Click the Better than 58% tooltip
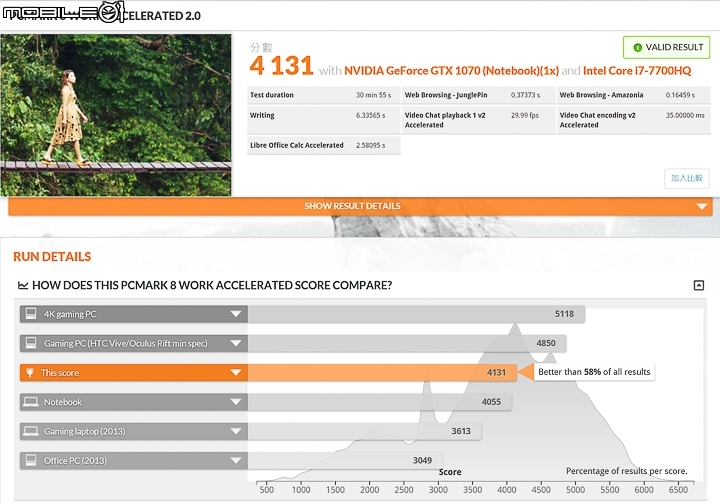Image resolution: width=720 pixels, height=504 pixels. tap(594, 372)
